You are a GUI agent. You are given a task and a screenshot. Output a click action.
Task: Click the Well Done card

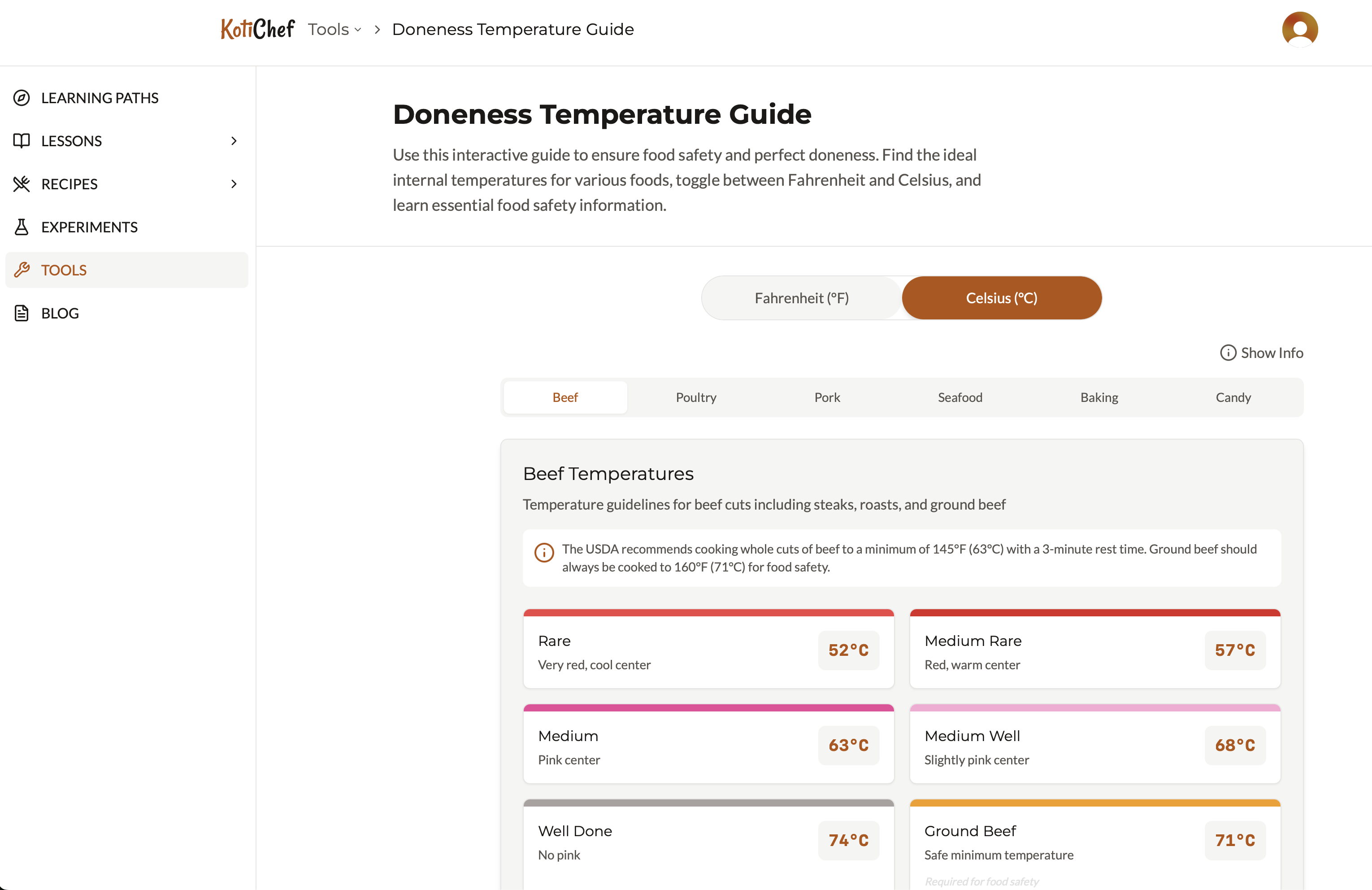tap(708, 844)
